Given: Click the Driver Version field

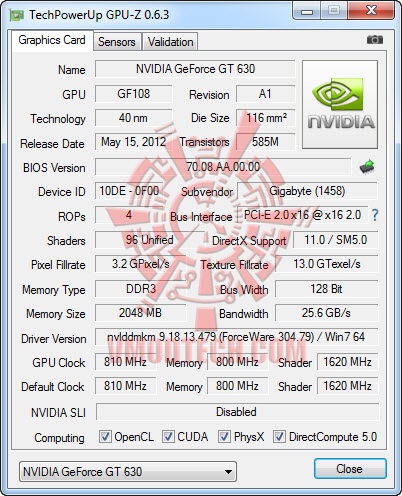Looking at the screenshot, I should pos(237,337).
